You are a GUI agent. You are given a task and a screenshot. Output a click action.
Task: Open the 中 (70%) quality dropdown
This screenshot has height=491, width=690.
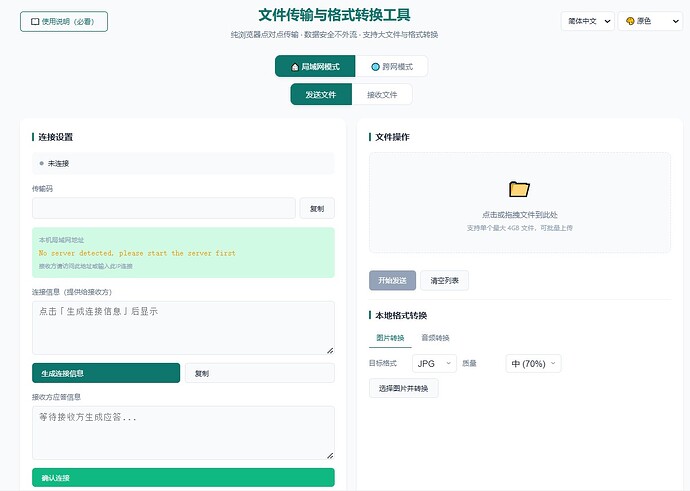pyautogui.click(x=533, y=363)
